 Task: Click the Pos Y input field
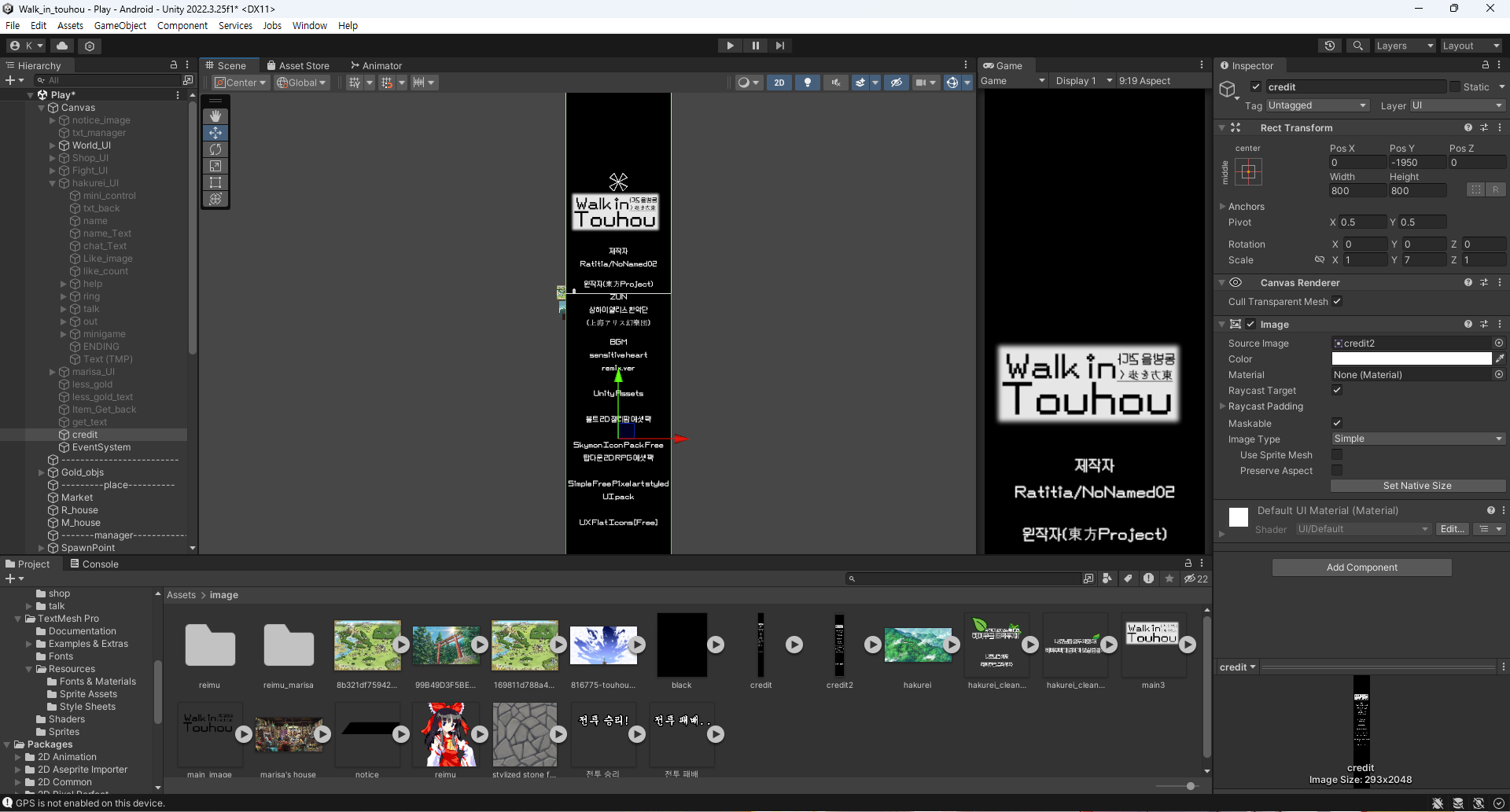click(x=1417, y=163)
